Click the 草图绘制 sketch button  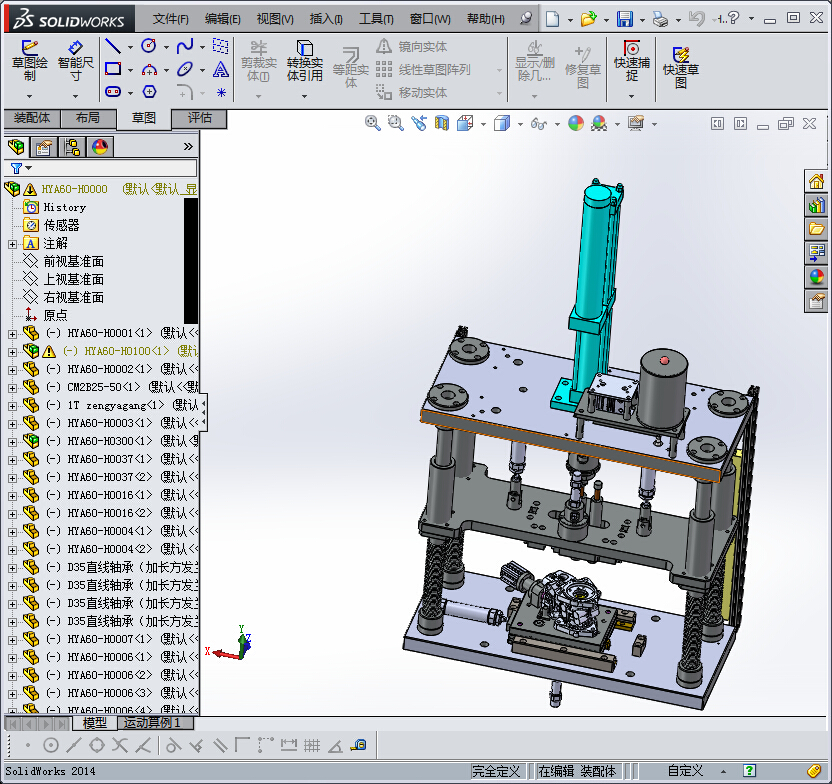coord(30,61)
